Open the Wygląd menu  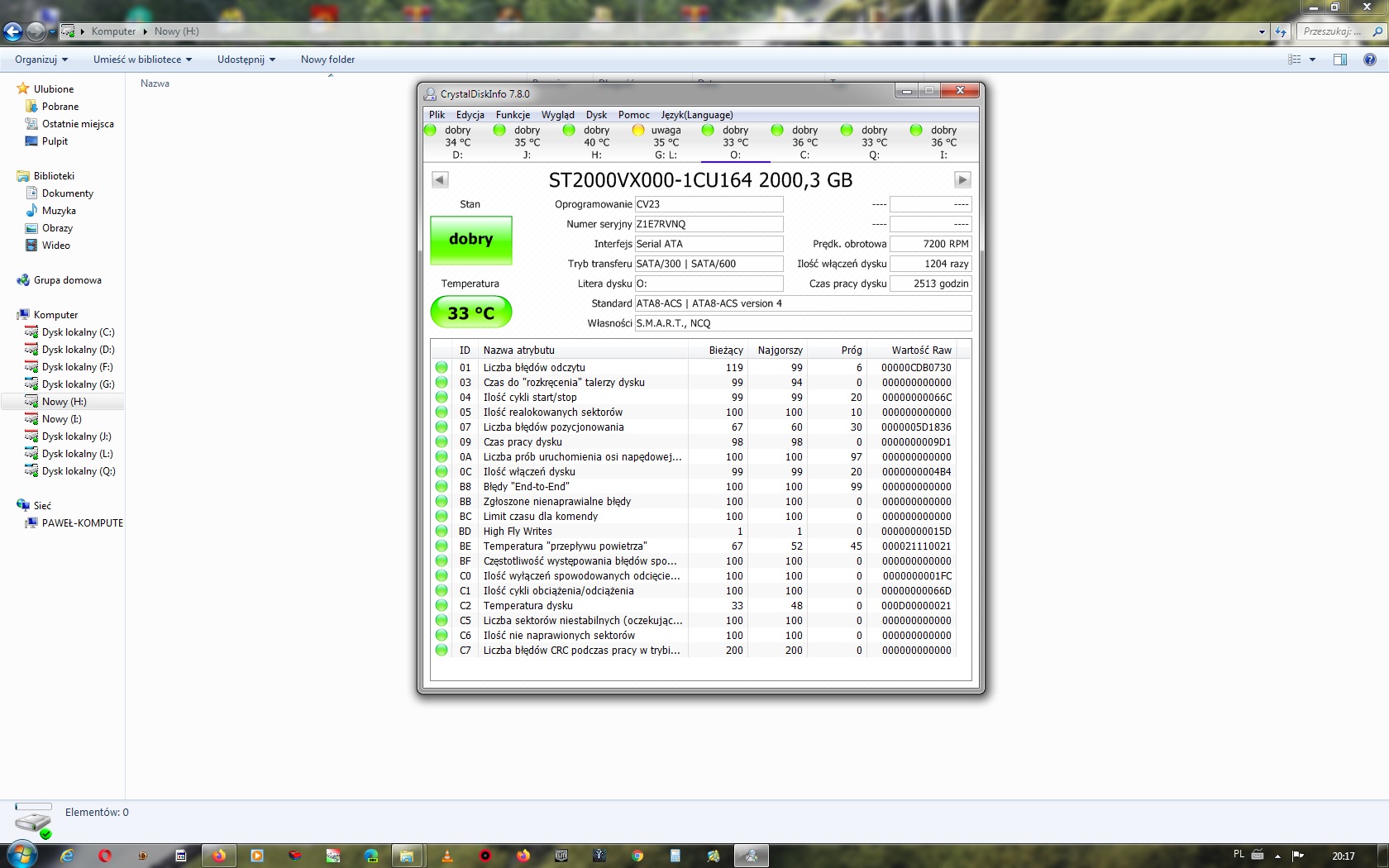557,115
